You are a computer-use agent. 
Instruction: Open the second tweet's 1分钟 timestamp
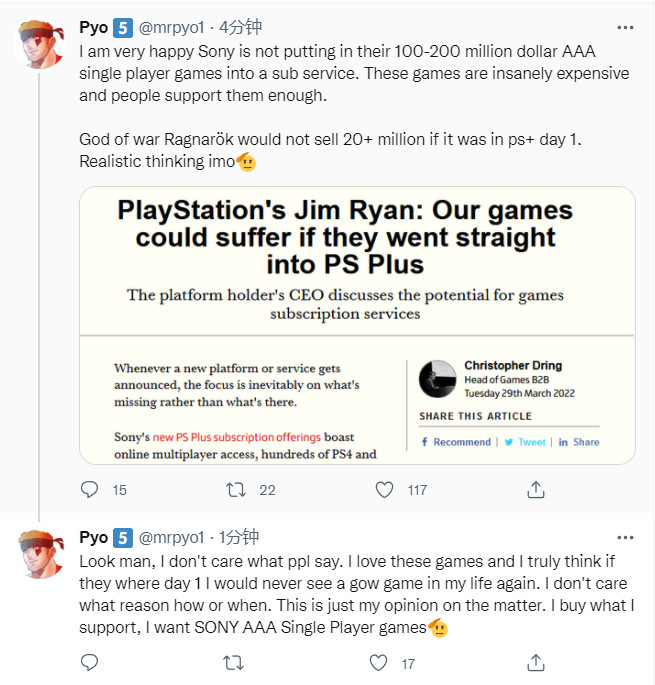239,537
